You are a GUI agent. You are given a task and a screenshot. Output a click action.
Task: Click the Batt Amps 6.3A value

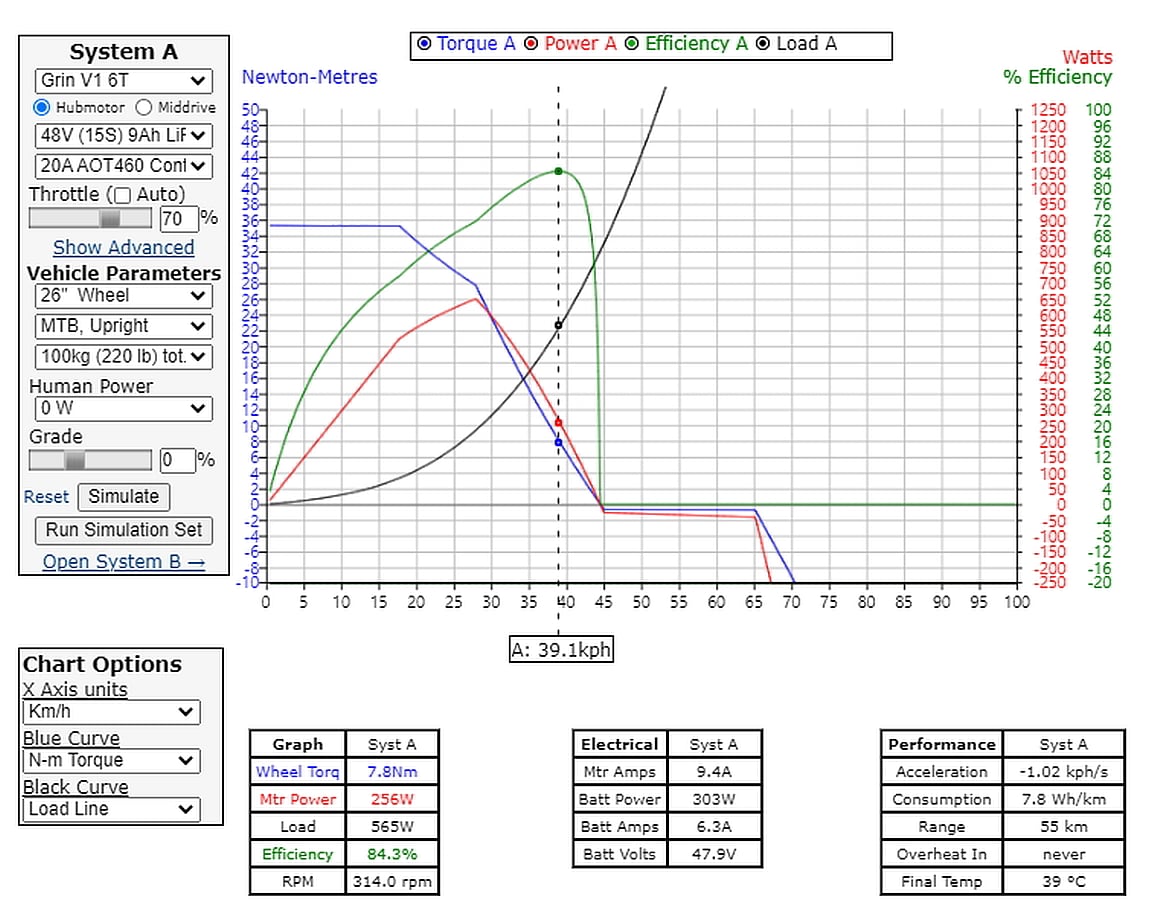point(714,827)
